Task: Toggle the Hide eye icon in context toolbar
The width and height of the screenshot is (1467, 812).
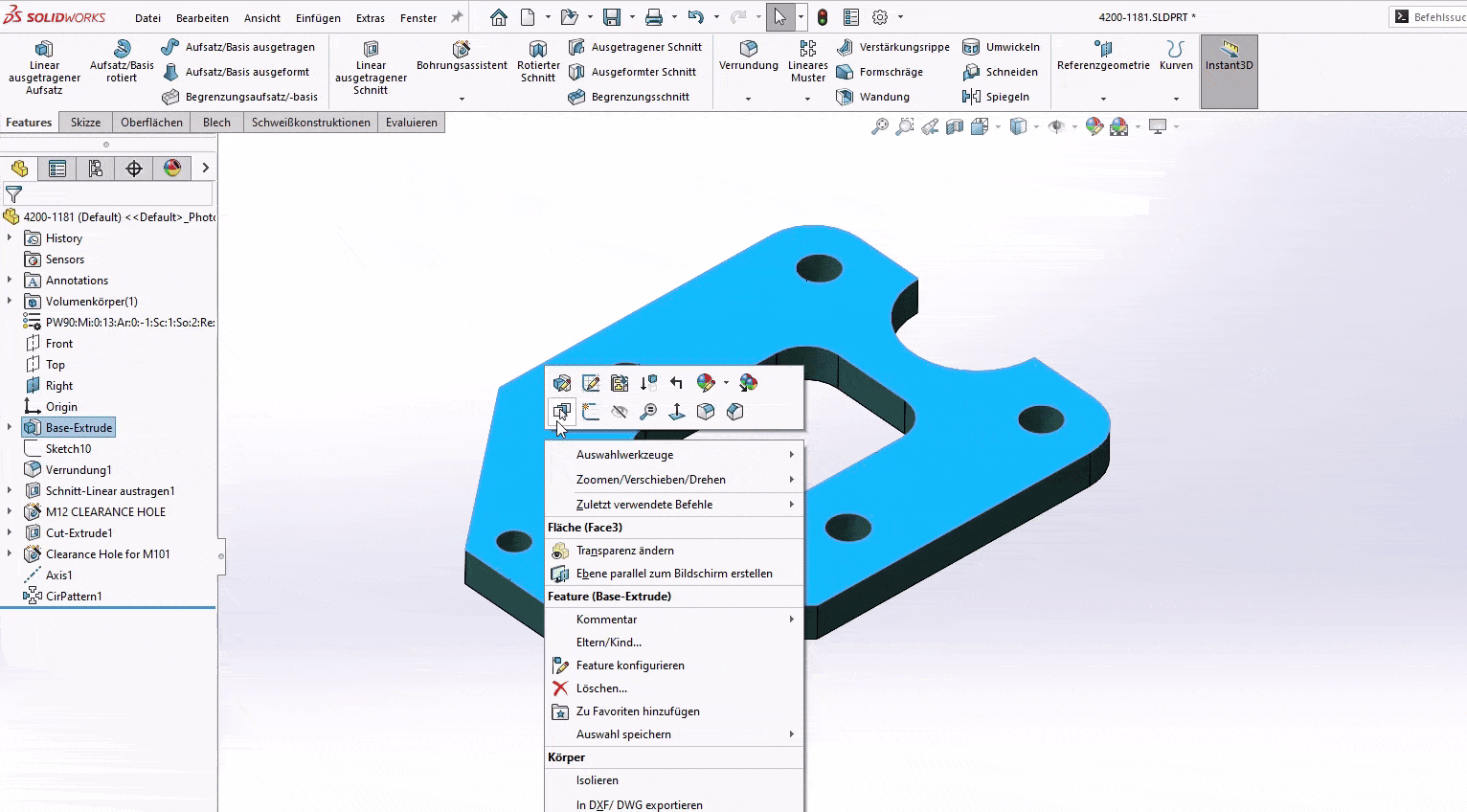Action: point(620,412)
